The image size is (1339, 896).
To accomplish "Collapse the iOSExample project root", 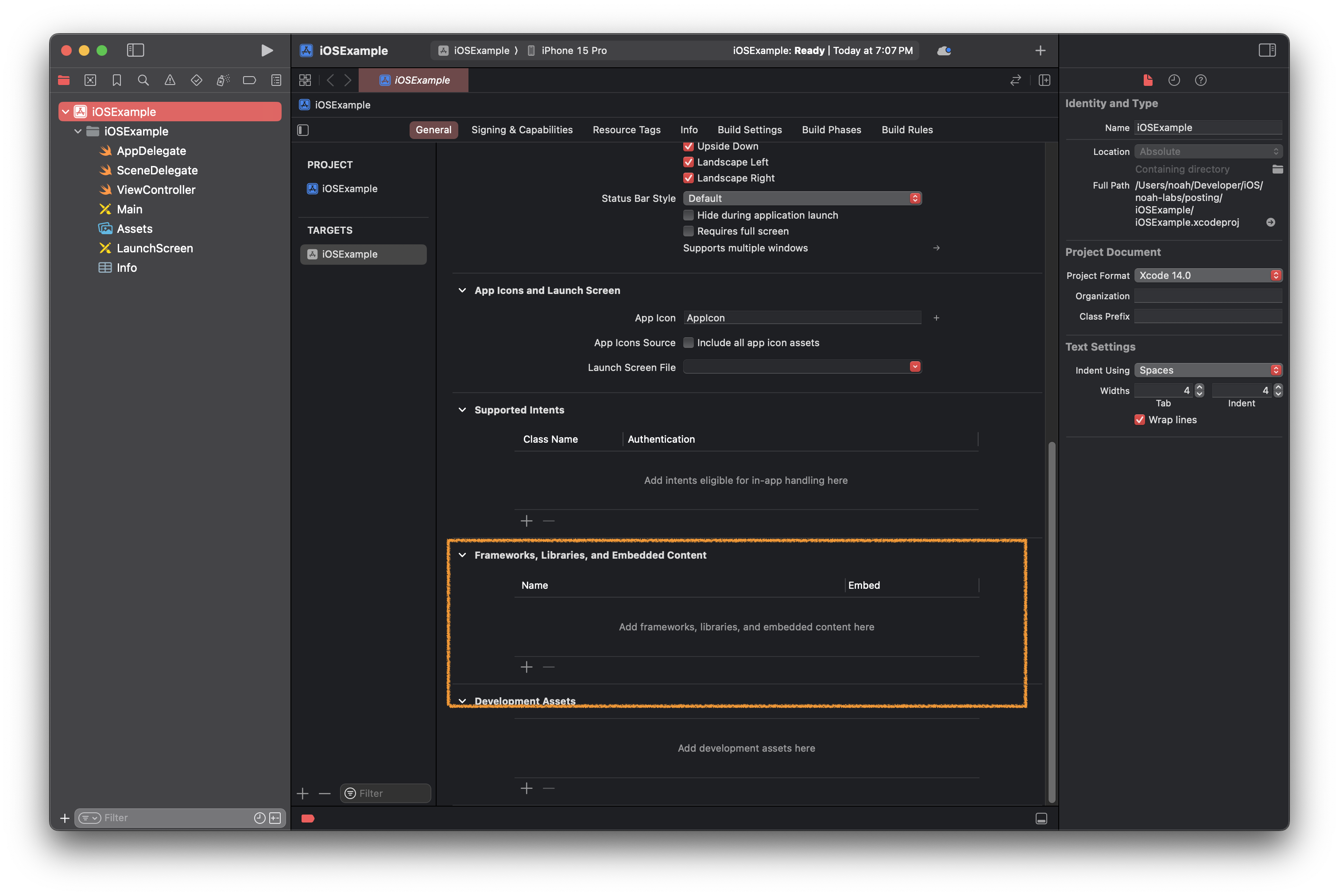I will [x=66, y=112].
